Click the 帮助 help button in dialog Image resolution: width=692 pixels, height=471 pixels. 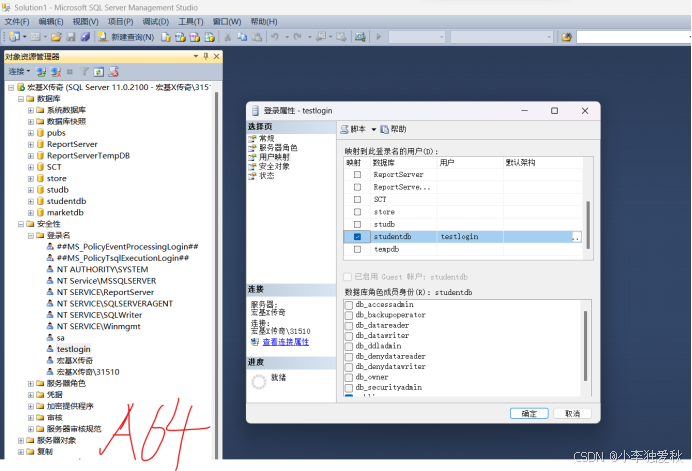393,129
